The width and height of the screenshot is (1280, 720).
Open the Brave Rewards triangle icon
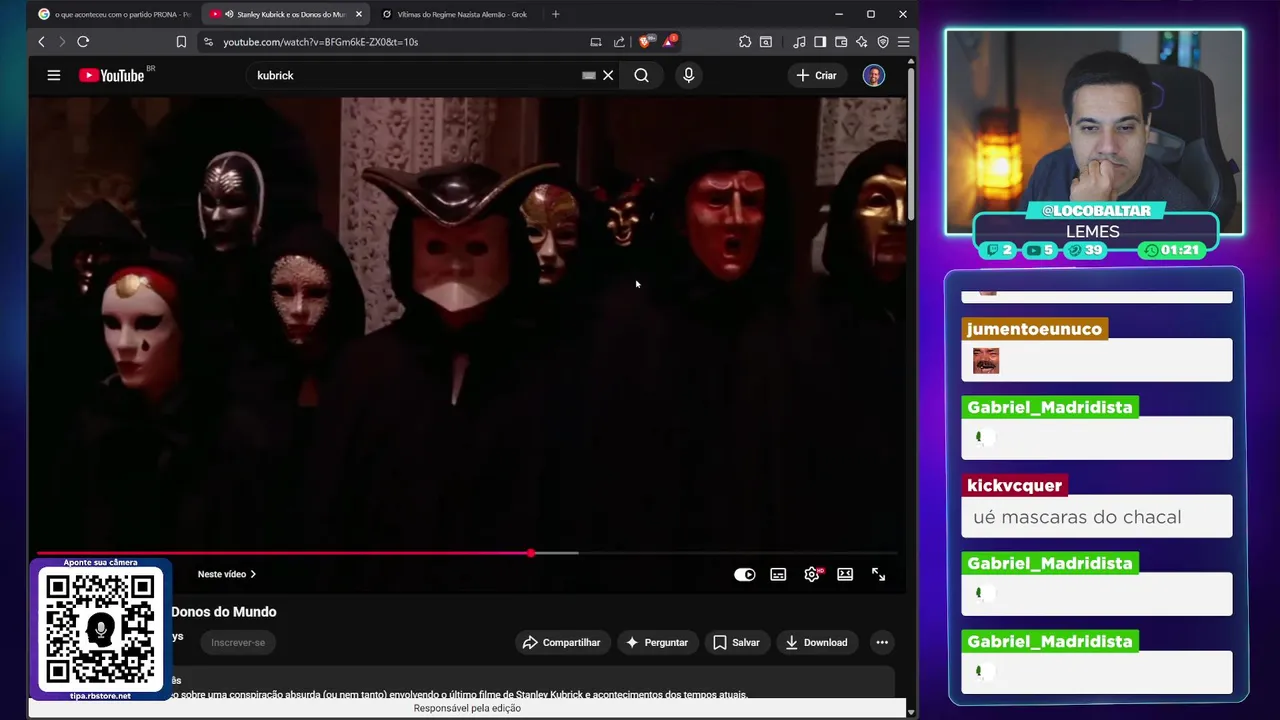(x=669, y=42)
